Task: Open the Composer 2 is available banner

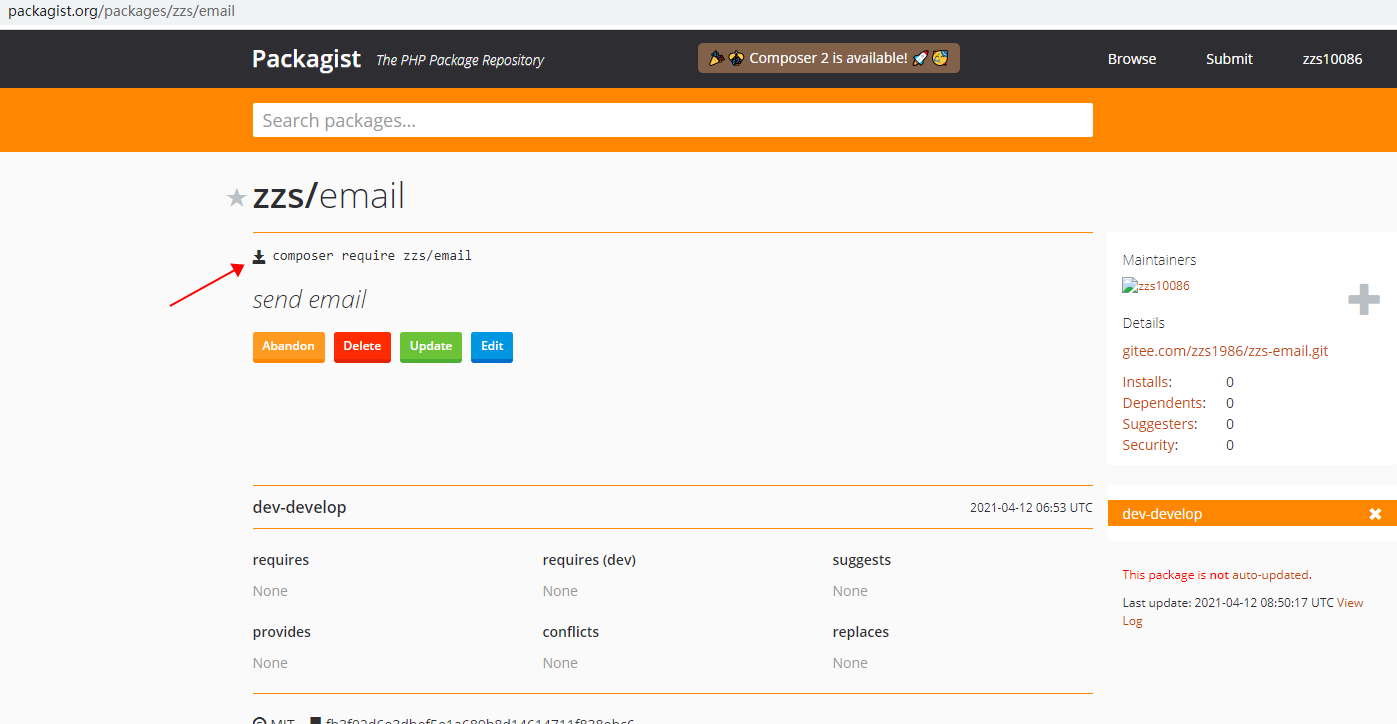Action: pos(828,58)
